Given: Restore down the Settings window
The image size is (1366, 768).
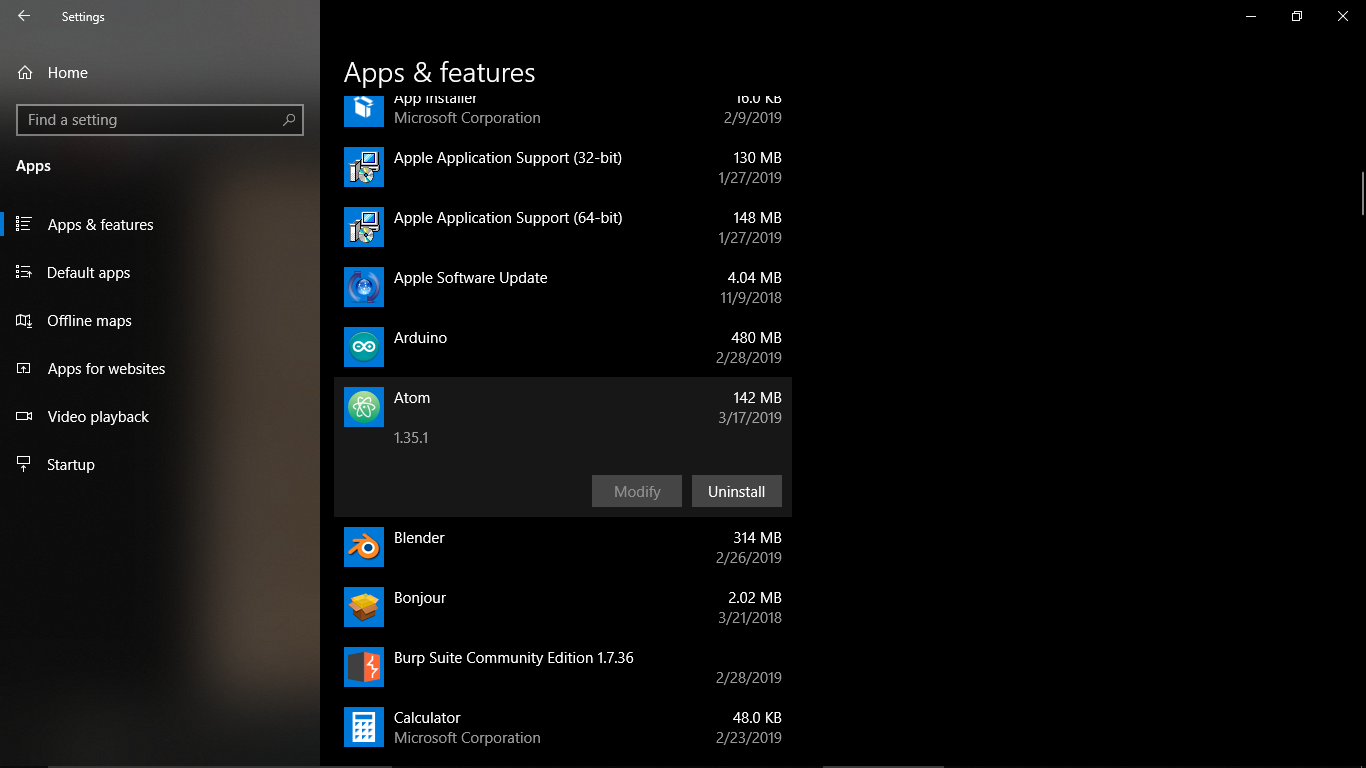Looking at the screenshot, I should (1297, 16).
